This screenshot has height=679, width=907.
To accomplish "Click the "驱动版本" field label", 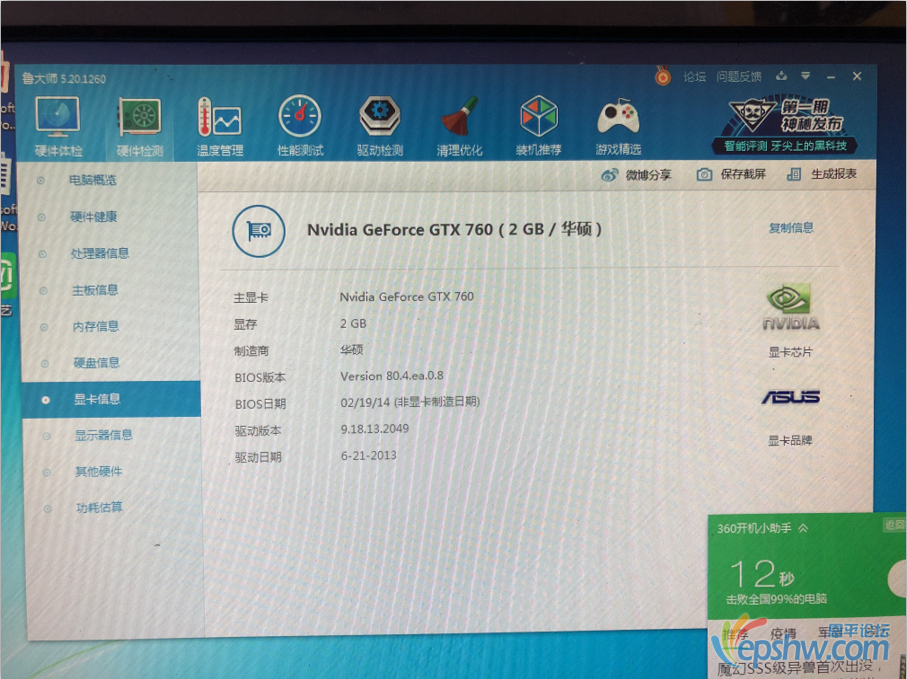I will click(258, 431).
